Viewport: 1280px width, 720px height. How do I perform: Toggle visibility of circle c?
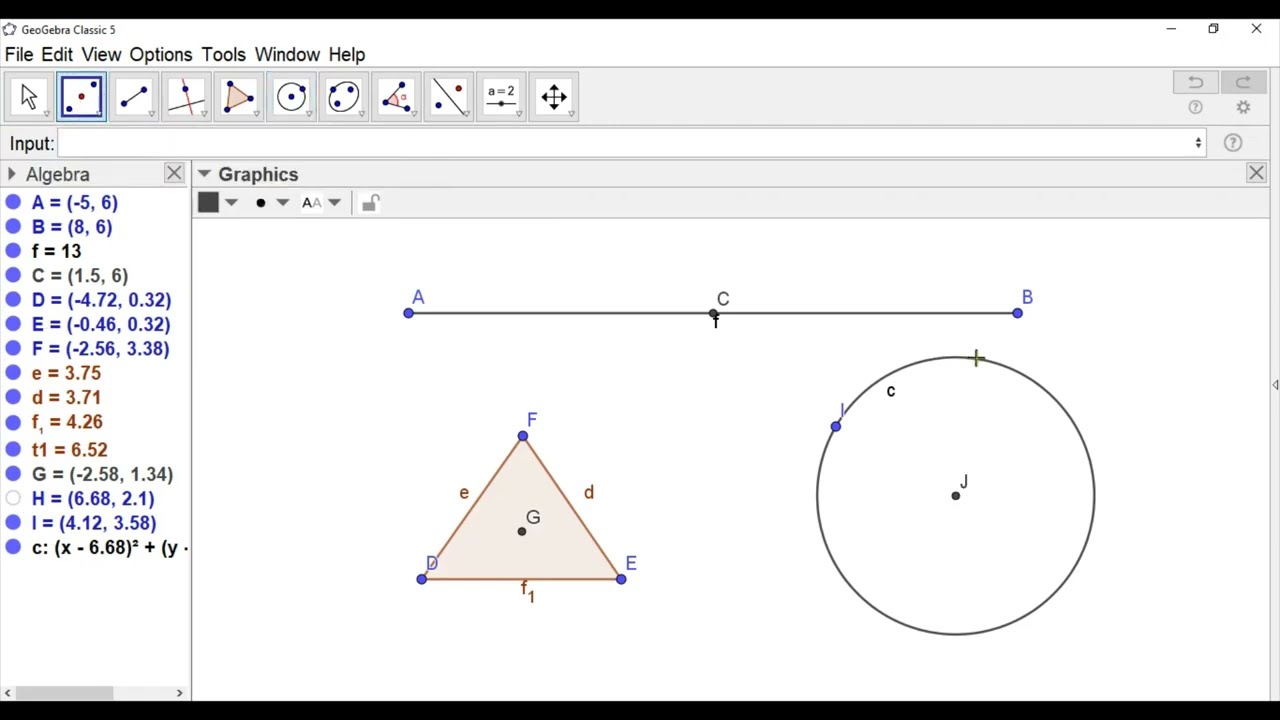13,547
